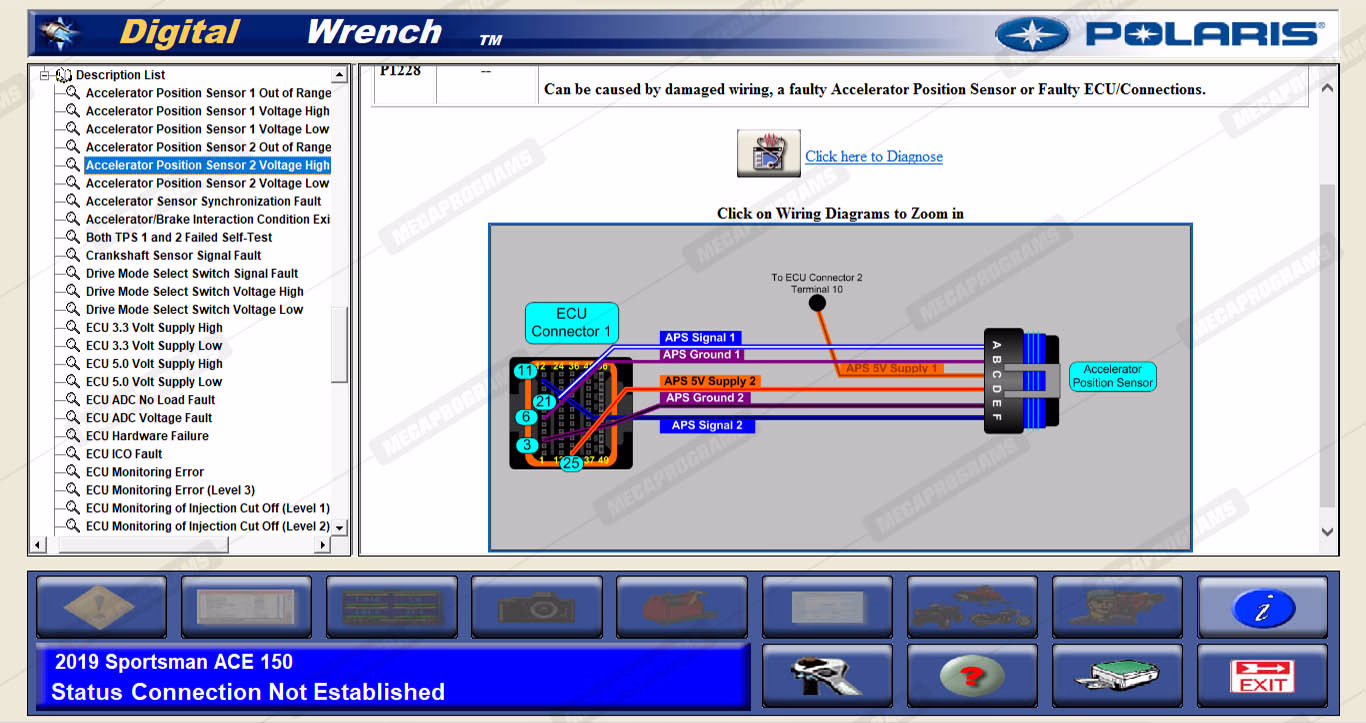
Task: Click the wrench tool button
Action: pos(826,676)
